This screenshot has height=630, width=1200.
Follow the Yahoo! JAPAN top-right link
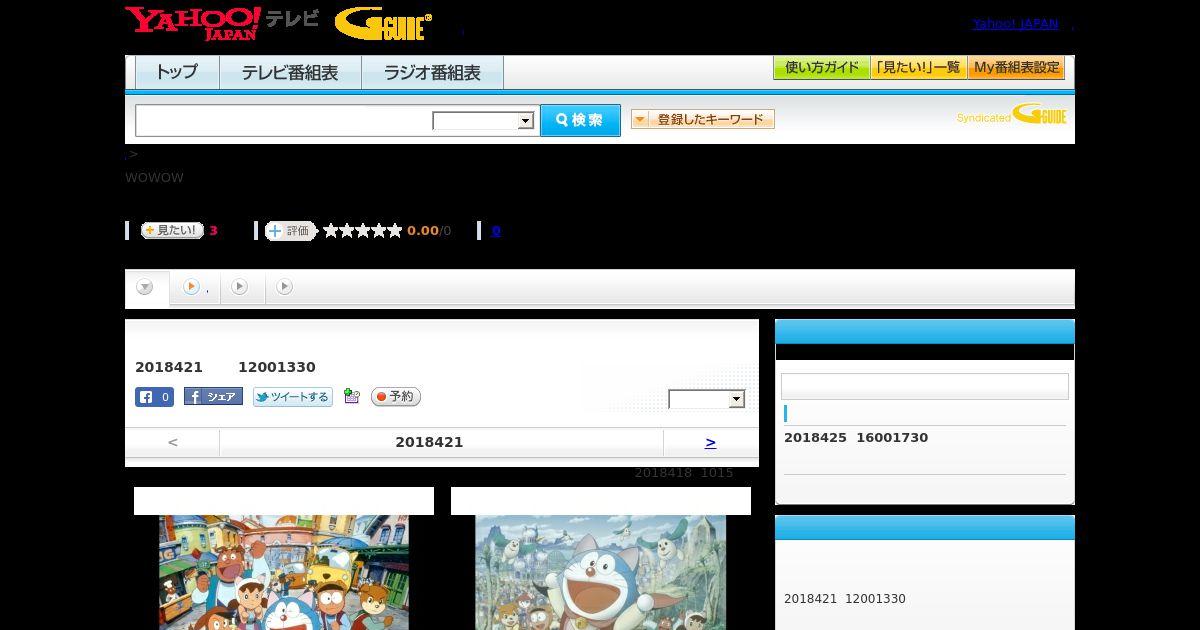click(1015, 23)
